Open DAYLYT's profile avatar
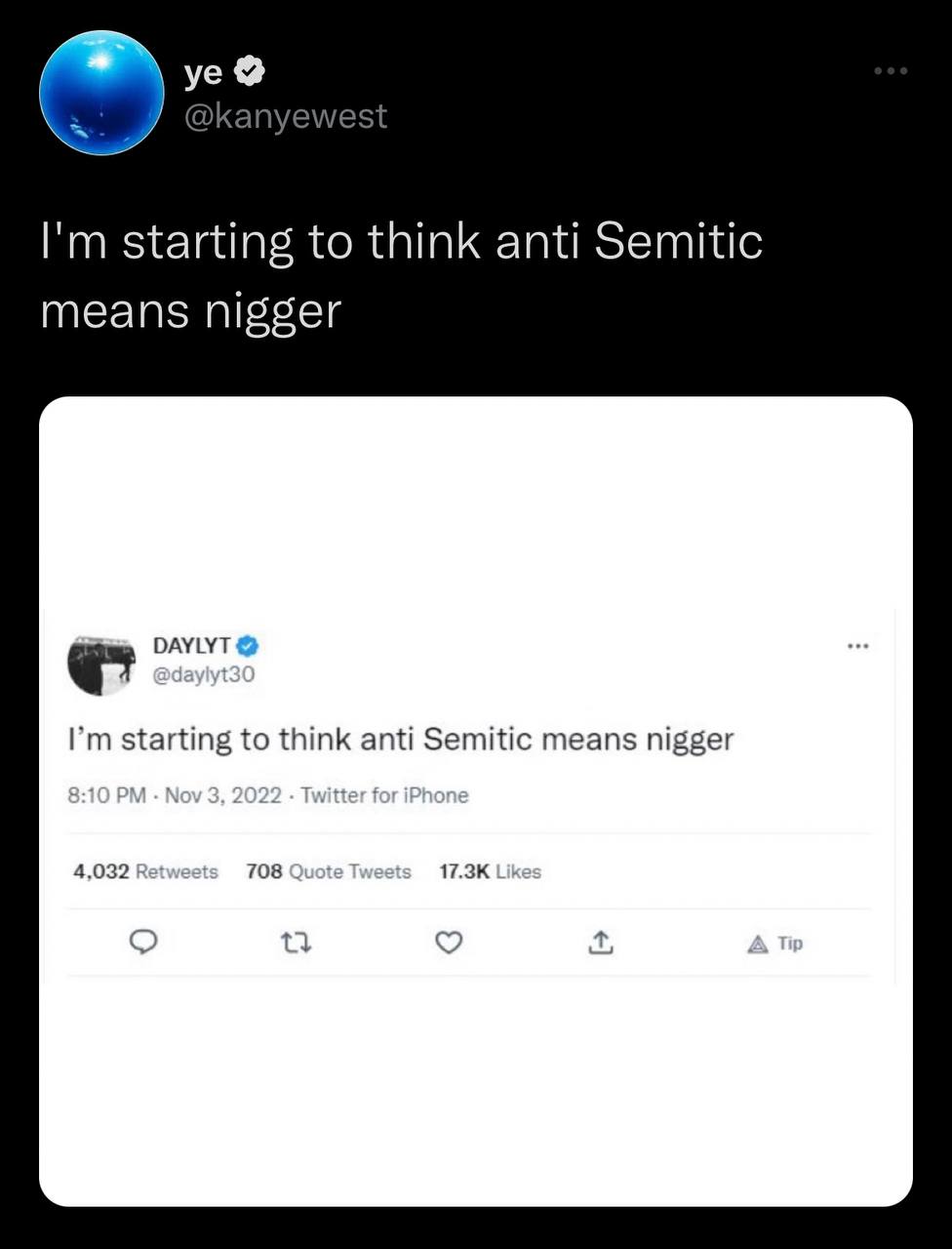Image resolution: width=952 pixels, height=1249 pixels. point(101,665)
